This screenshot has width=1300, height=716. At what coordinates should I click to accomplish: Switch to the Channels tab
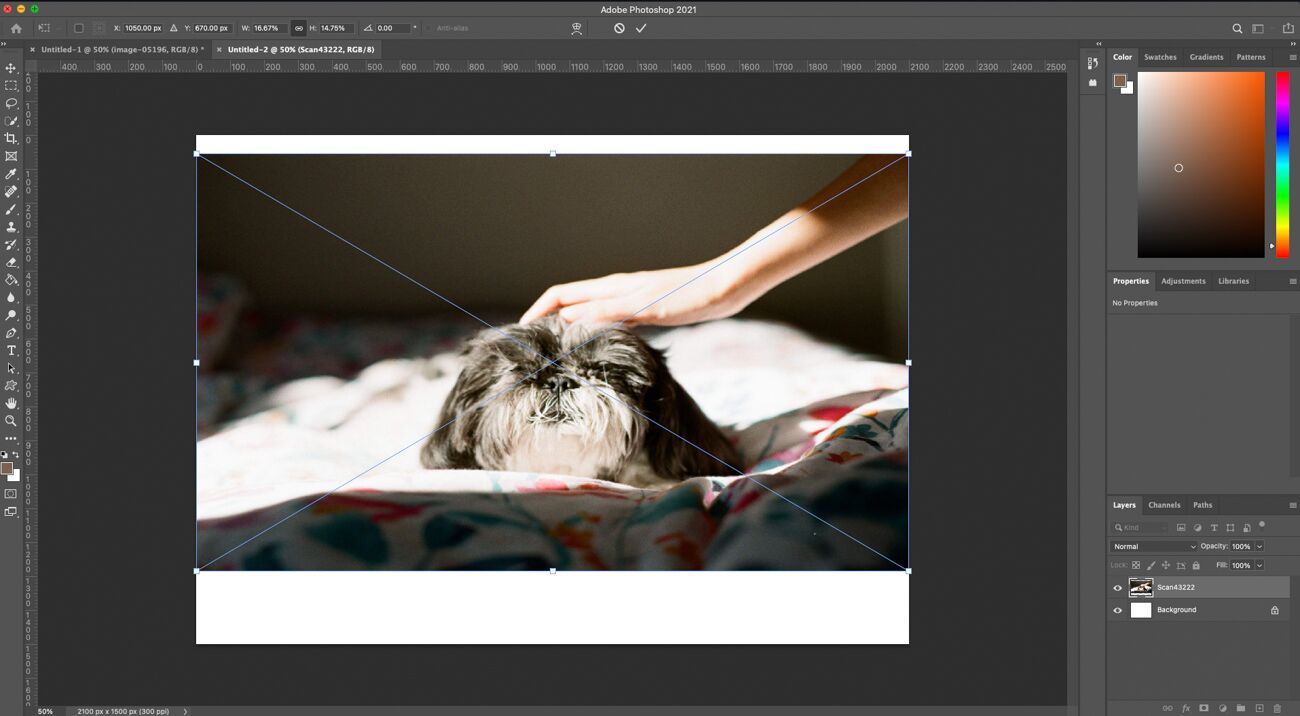(1163, 505)
